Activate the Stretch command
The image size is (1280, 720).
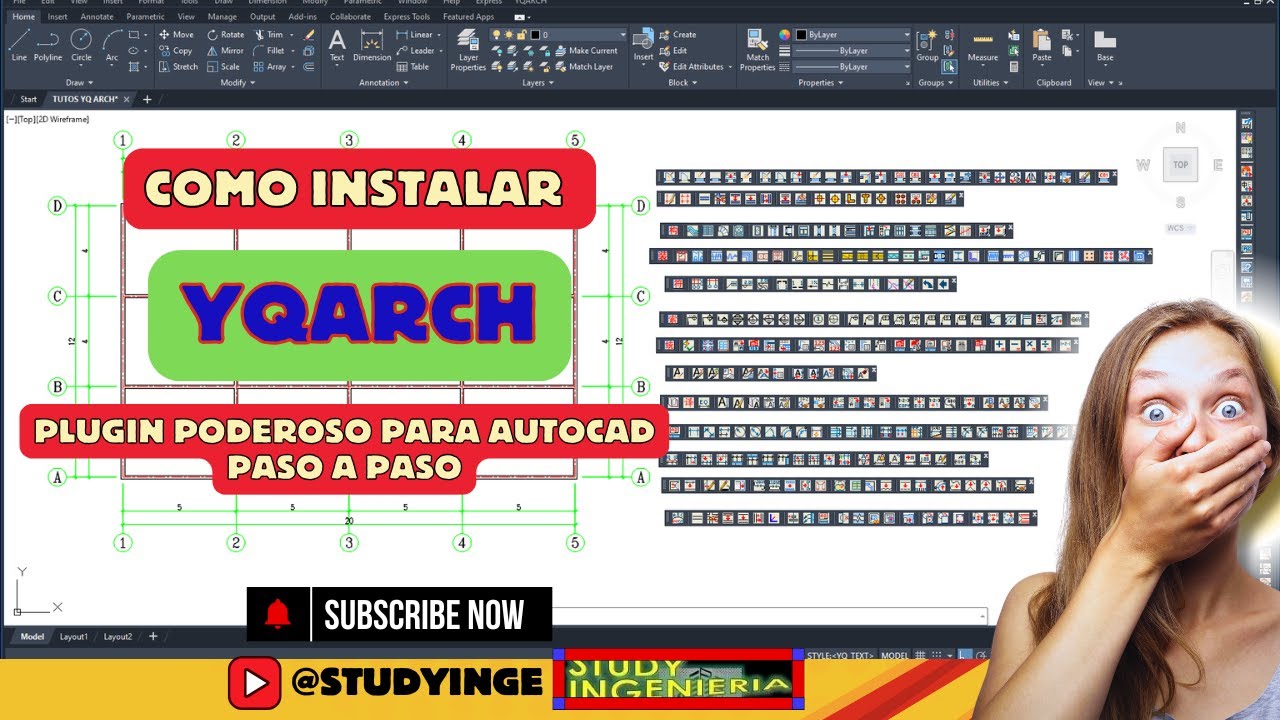click(178, 67)
